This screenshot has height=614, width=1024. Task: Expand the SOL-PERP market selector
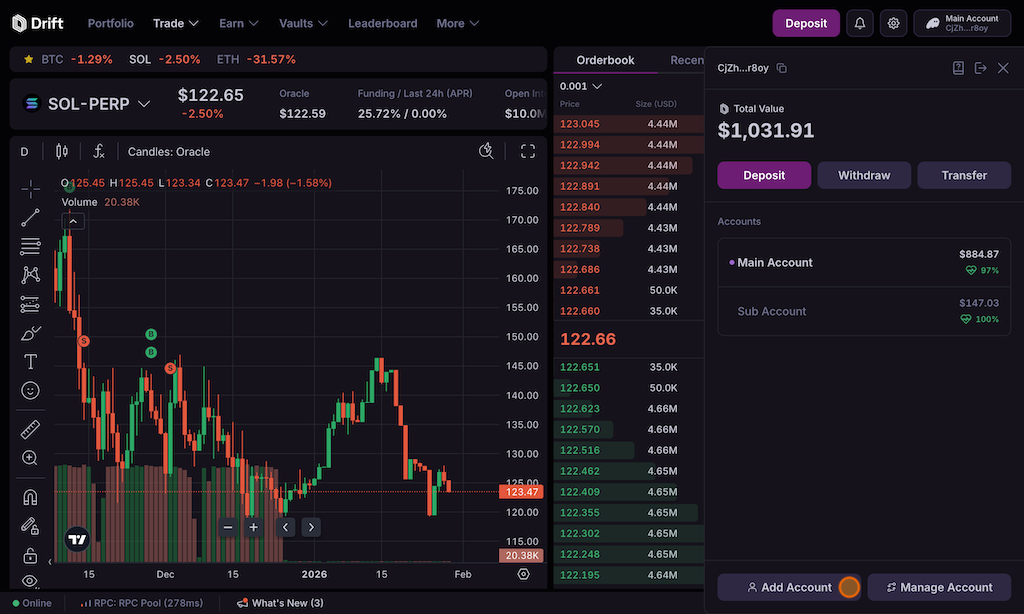click(x=144, y=104)
